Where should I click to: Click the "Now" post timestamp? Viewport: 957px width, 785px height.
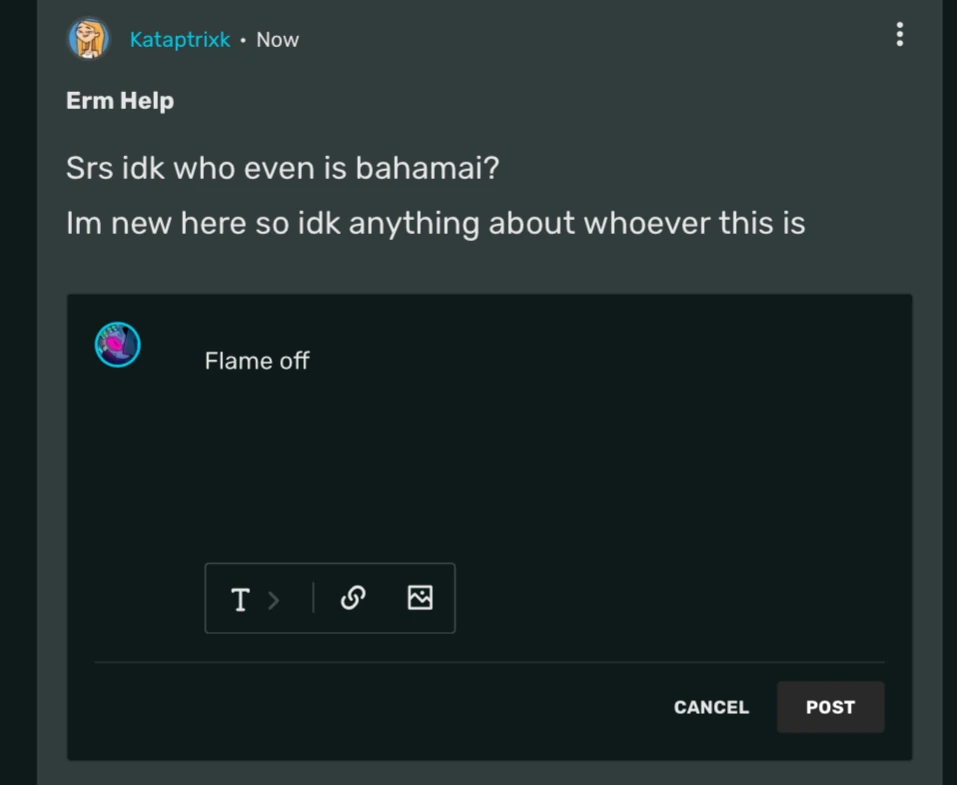click(277, 40)
